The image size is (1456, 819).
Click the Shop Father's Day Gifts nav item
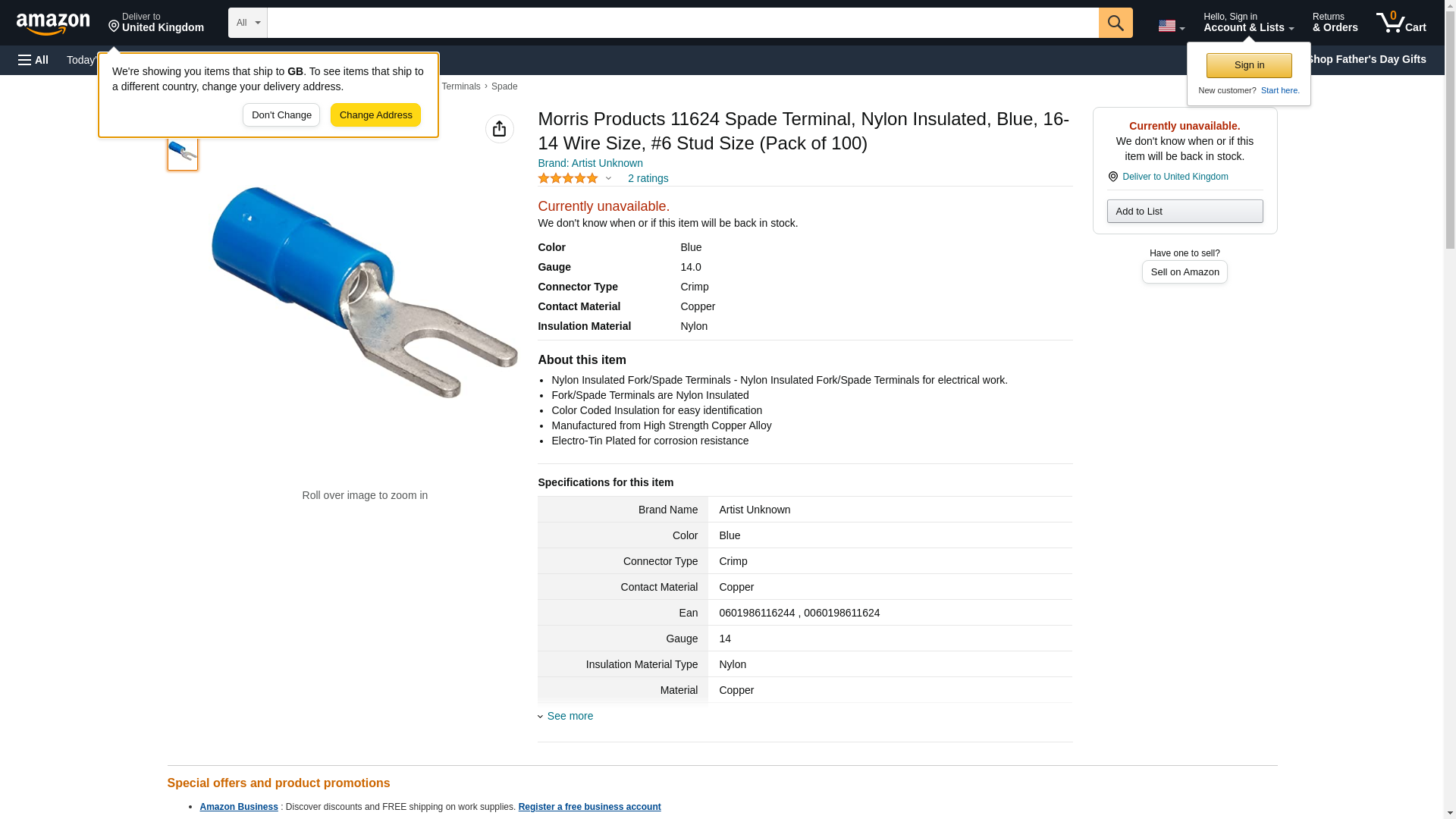[x=1366, y=59]
